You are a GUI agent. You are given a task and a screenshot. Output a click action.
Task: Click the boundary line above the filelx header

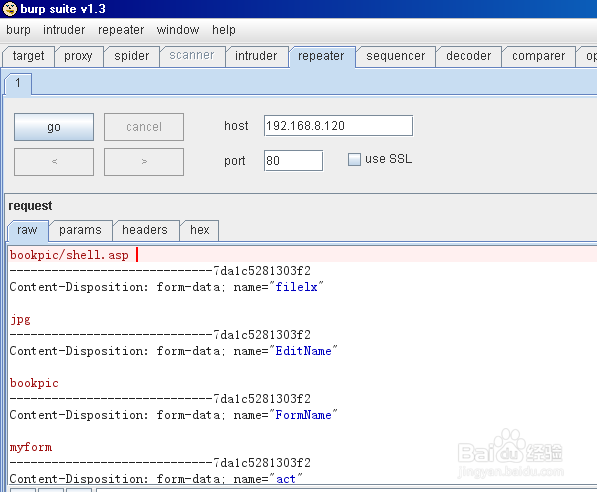160,271
